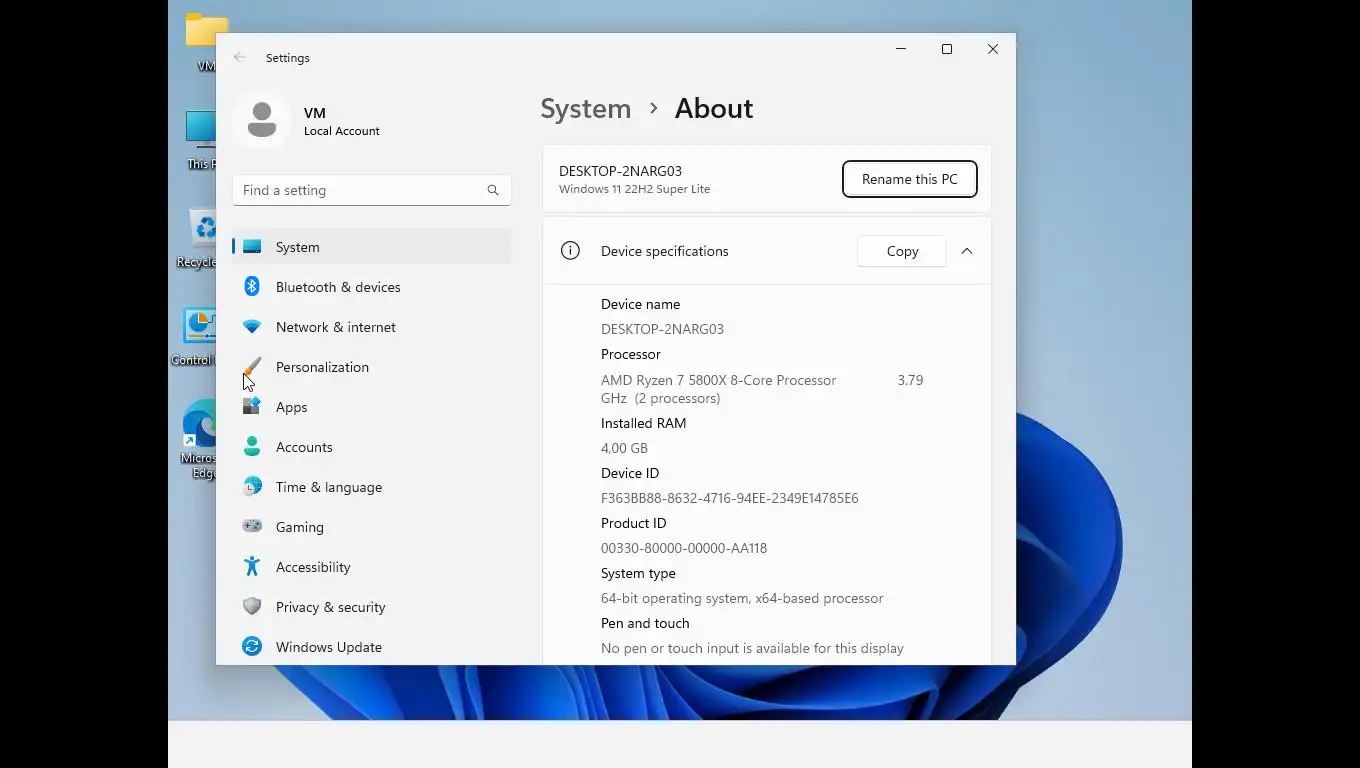Click the Accessibility figure icon

252,567
